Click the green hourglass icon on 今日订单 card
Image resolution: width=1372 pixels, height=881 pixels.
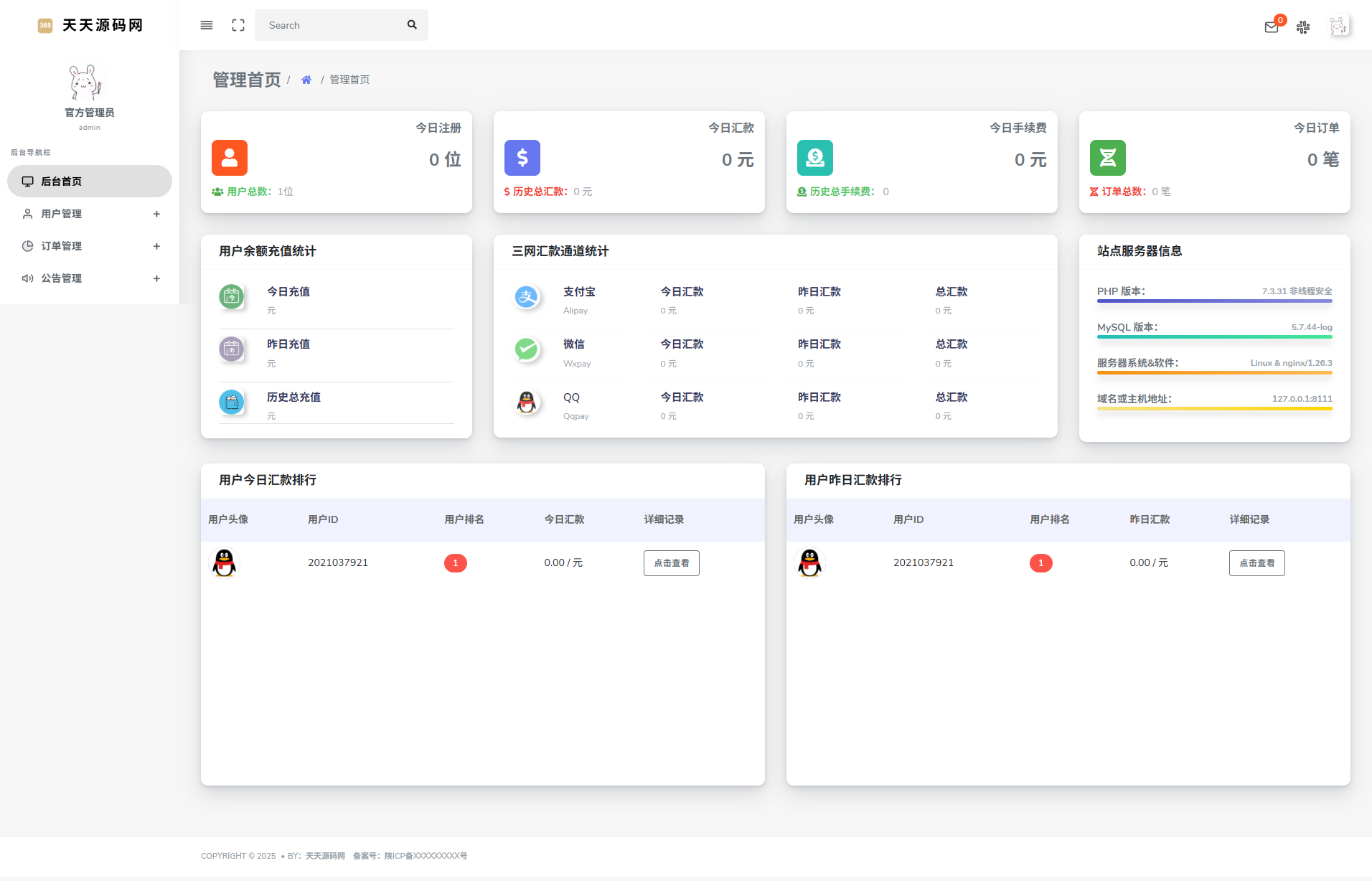pyautogui.click(x=1107, y=157)
